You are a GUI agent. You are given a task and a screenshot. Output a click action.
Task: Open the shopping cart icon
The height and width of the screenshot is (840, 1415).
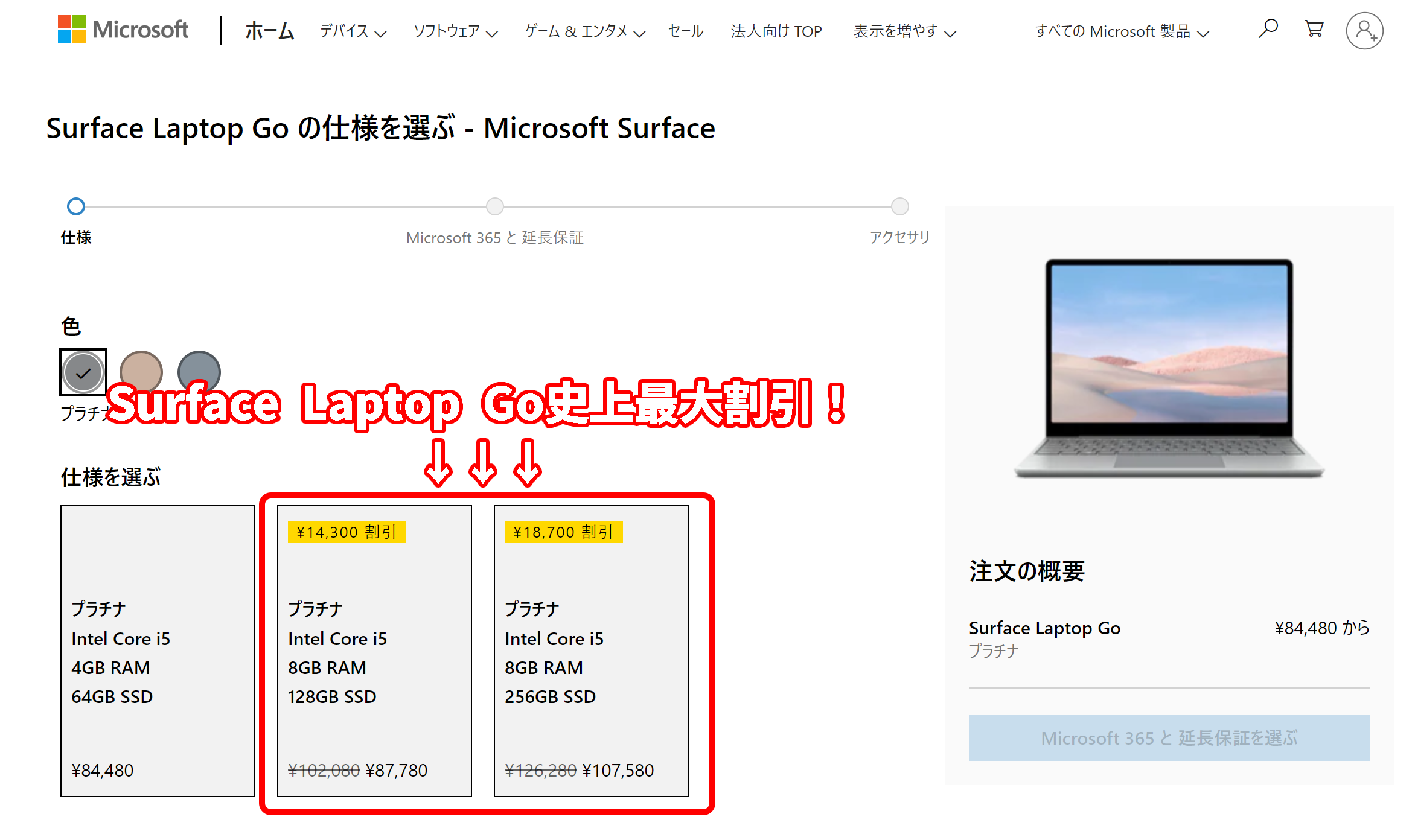pyautogui.click(x=1314, y=29)
